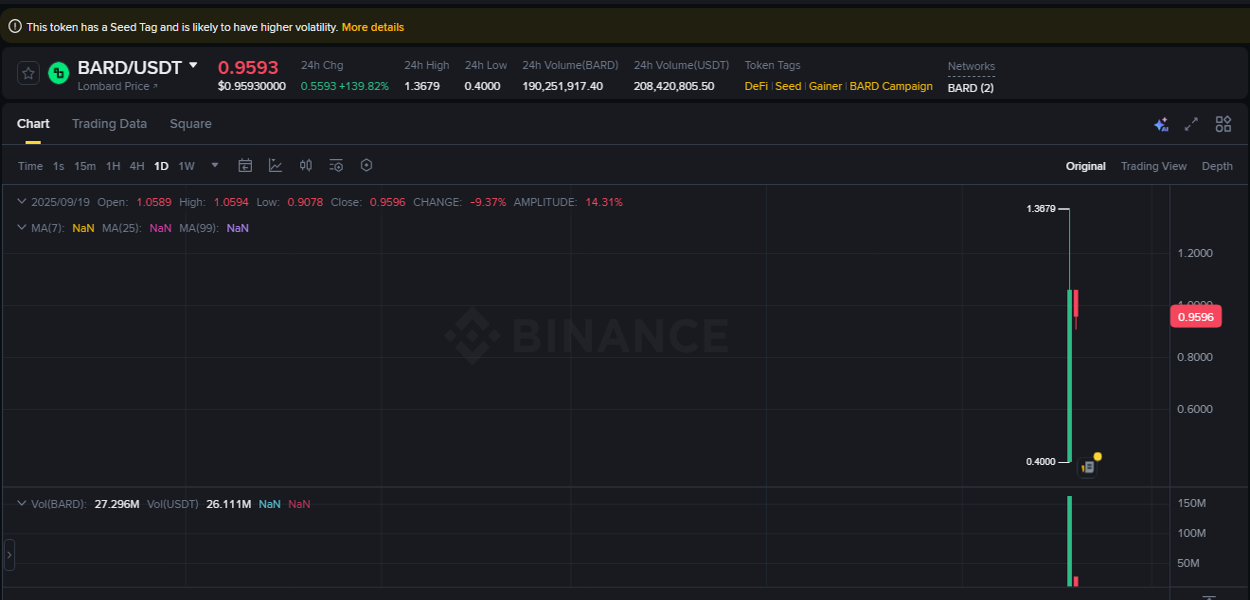Screen dimensions: 1250x600
Task: Open the chart layout grid options
Action: pos(1223,123)
